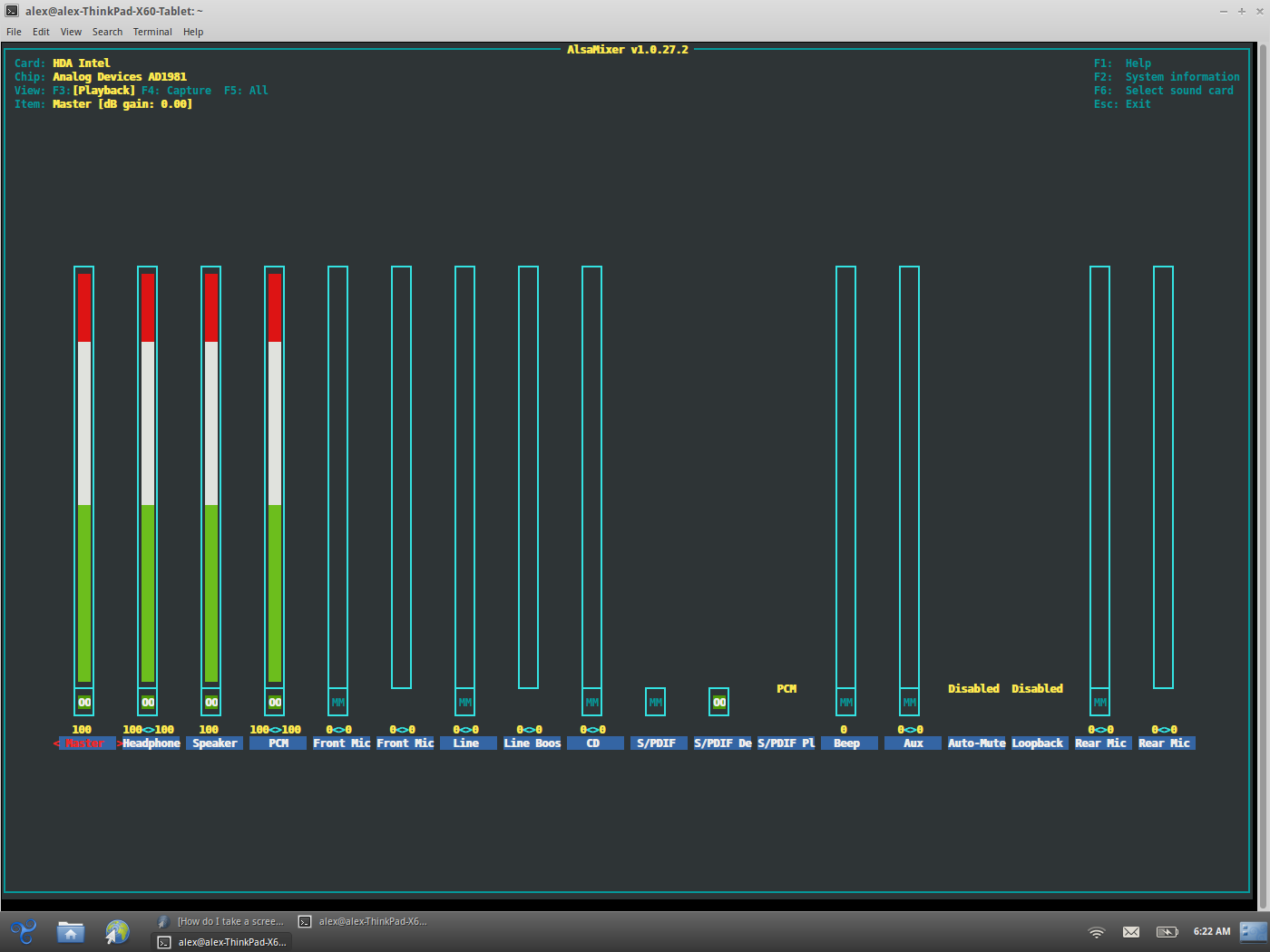The image size is (1270, 952).
Task: Open the application menu launcher icon
Action: pyautogui.click(x=24, y=931)
